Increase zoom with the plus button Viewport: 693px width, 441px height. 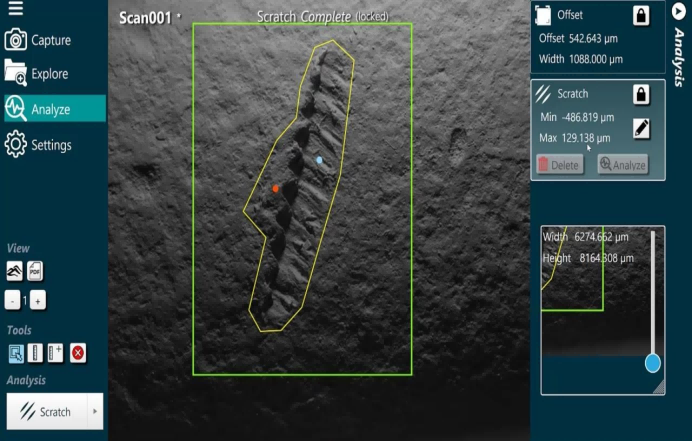(x=38, y=301)
